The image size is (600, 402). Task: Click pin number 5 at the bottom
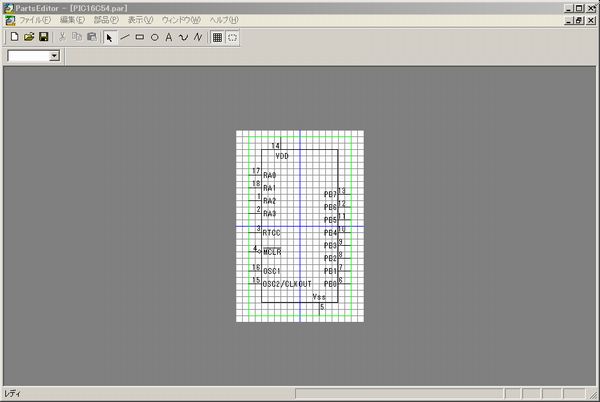click(323, 306)
